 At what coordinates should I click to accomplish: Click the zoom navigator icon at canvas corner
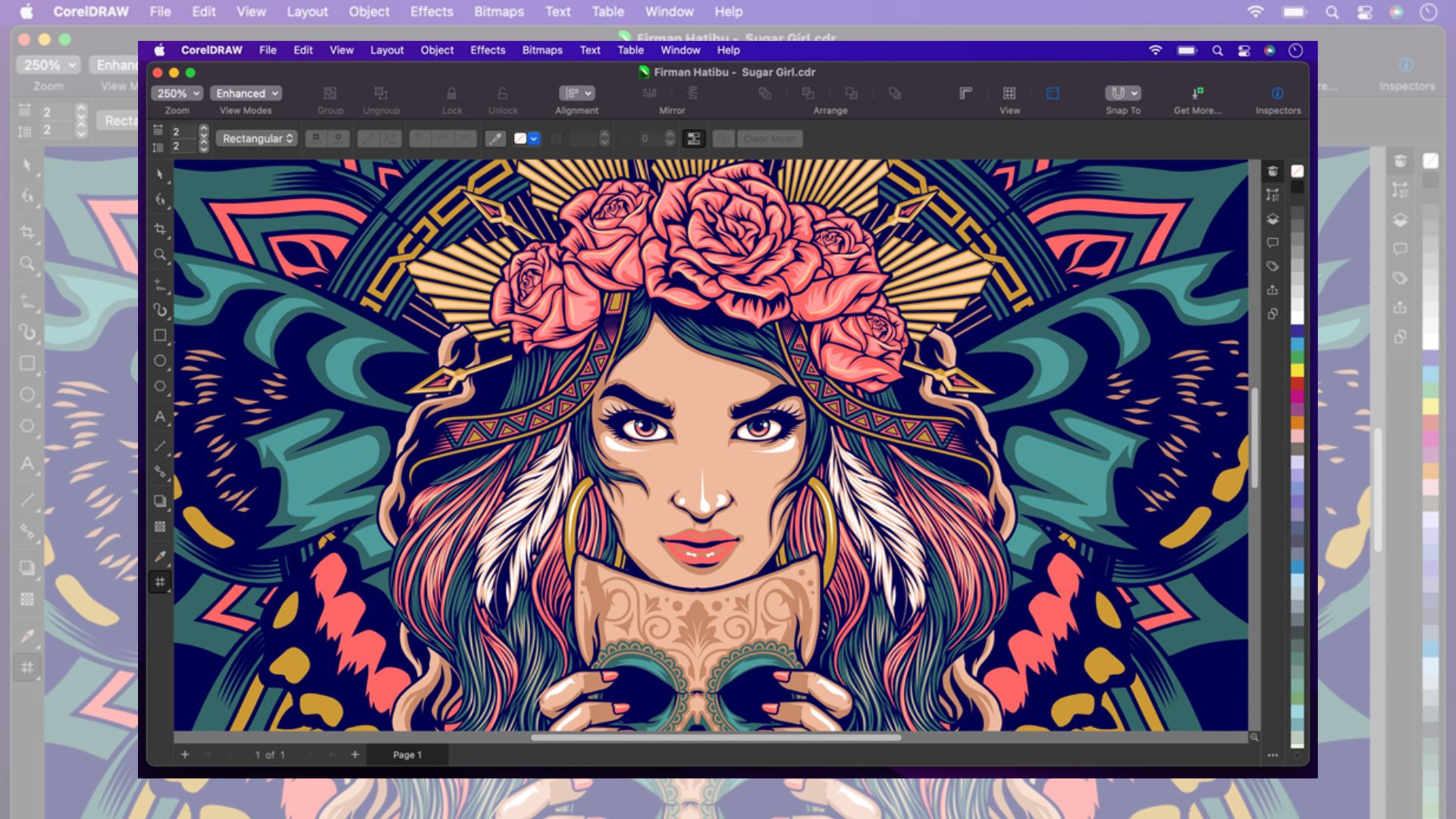click(x=1254, y=737)
